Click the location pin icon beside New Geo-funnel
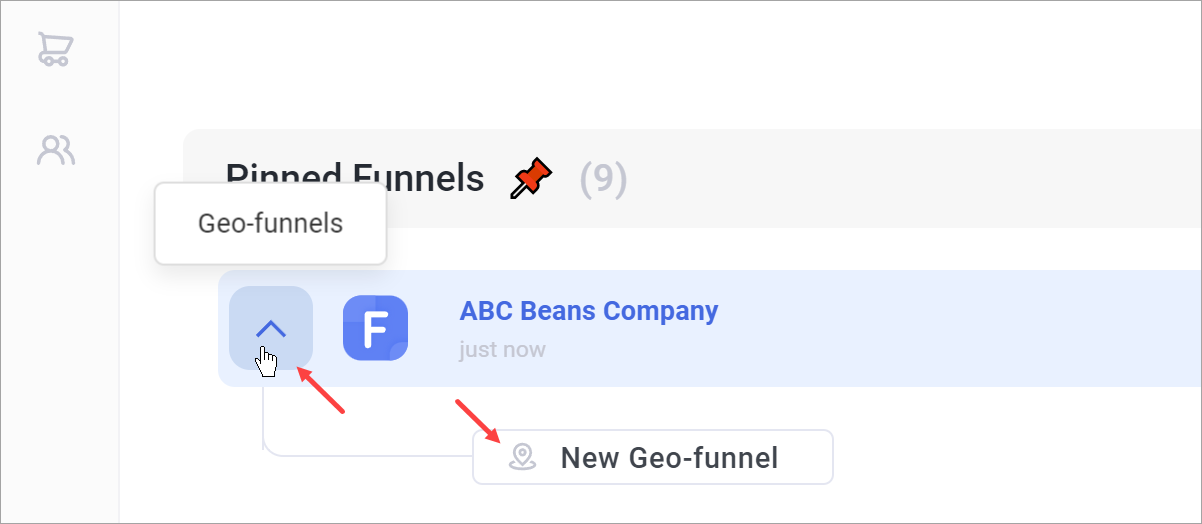The height and width of the screenshot is (524, 1202). pos(521,458)
